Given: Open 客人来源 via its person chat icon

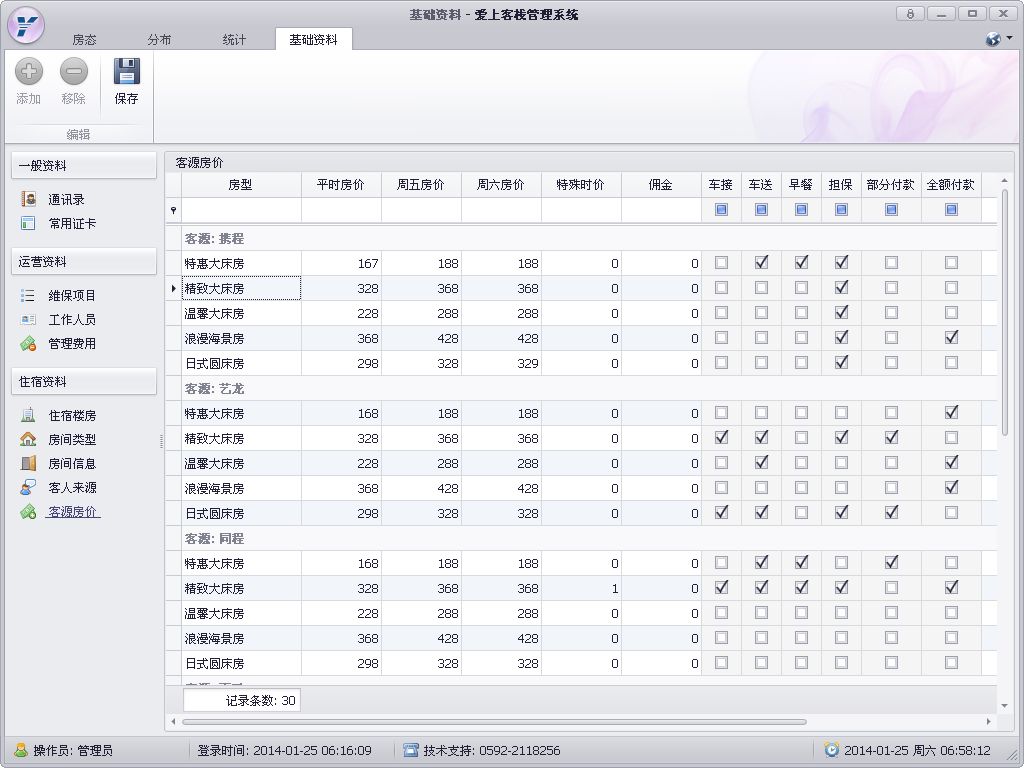Looking at the screenshot, I should tap(28, 487).
